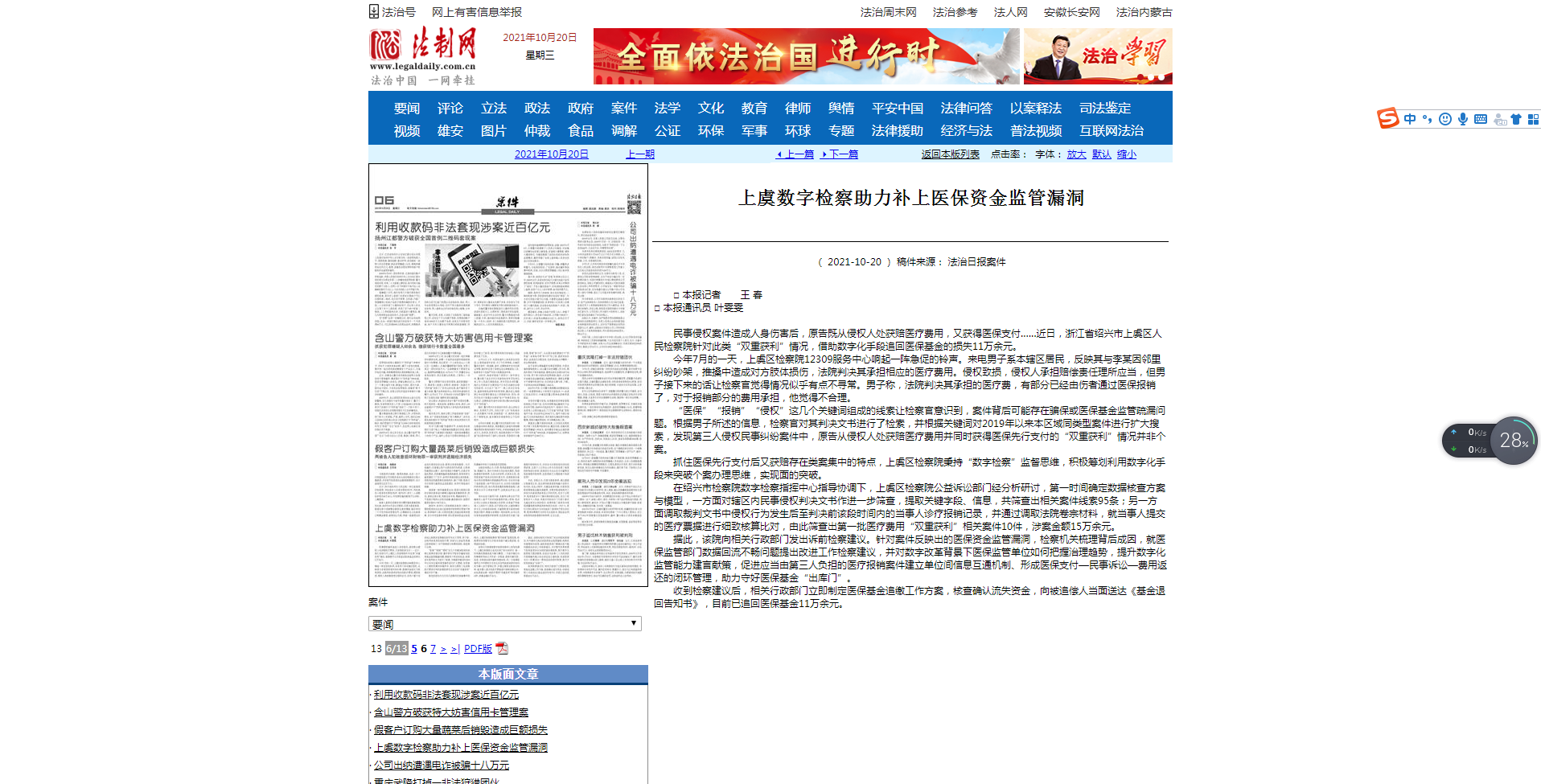Open 法人网 top link

pyautogui.click(x=1011, y=12)
